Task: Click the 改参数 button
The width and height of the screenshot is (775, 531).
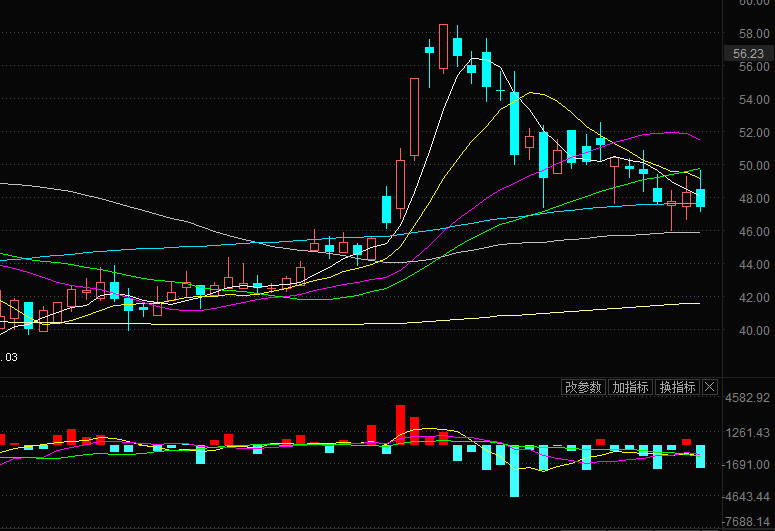Action: [x=583, y=387]
